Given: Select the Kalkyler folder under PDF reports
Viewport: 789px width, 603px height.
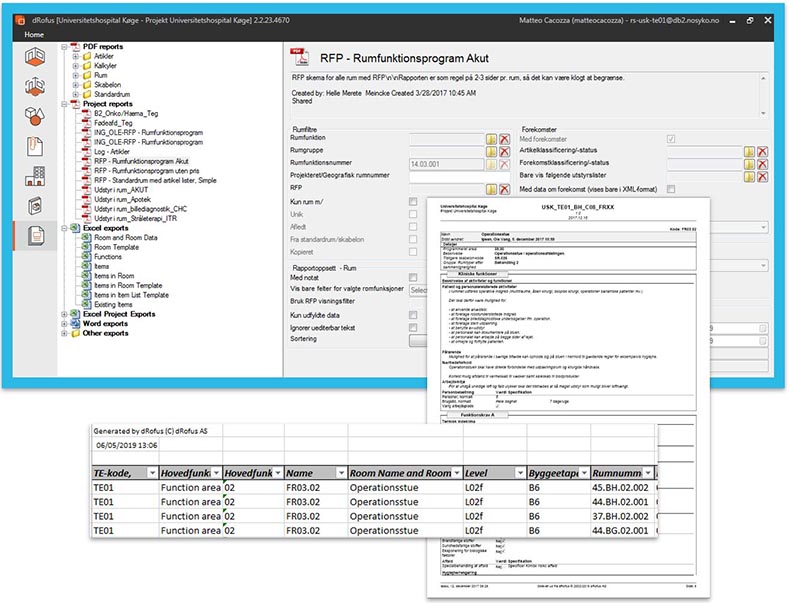Looking at the screenshot, I should pyautogui.click(x=105, y=65).
